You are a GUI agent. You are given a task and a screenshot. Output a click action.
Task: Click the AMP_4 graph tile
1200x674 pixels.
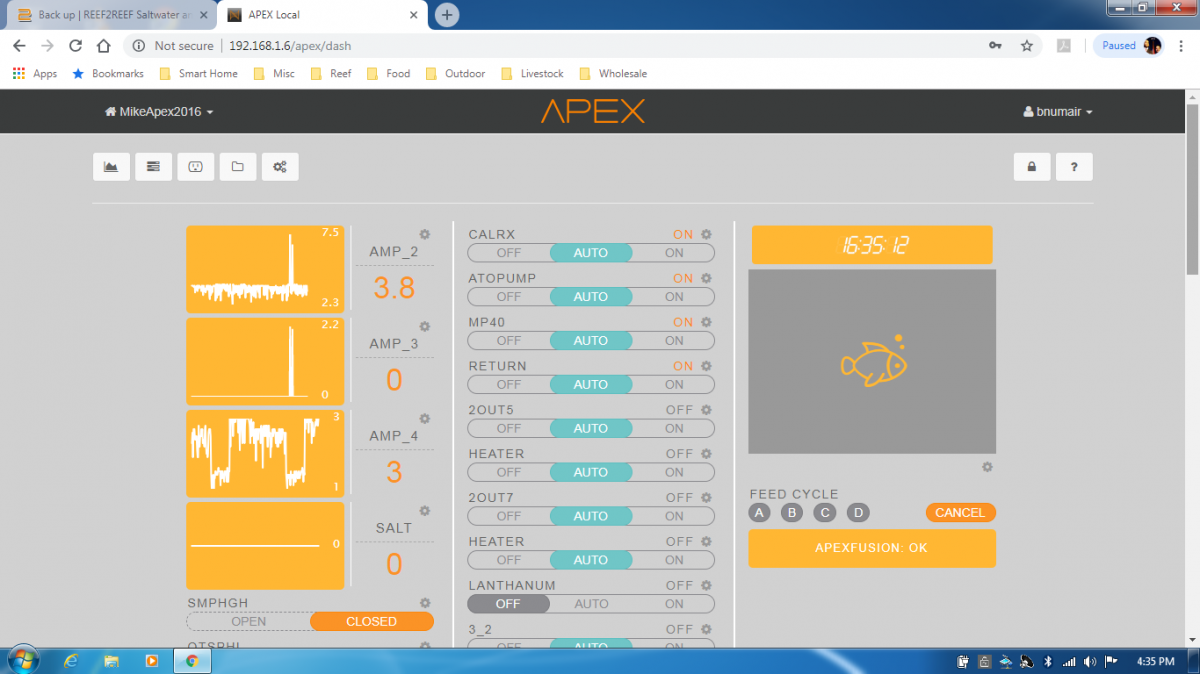click(x=265, y=453)
